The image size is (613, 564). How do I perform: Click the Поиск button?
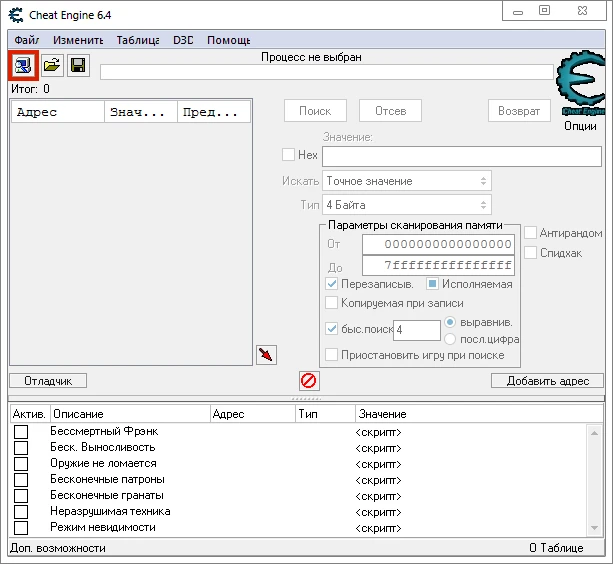315,111
